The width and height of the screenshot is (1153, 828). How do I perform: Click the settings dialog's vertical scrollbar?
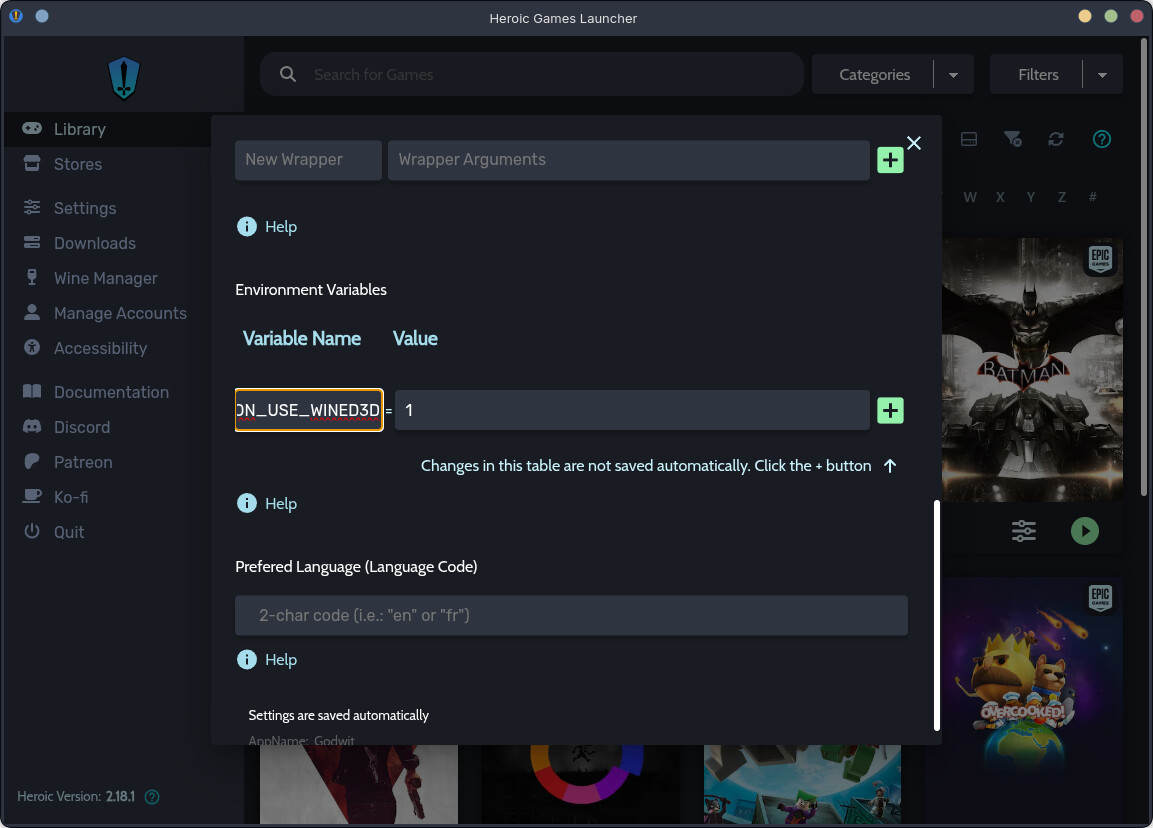tap(937, 615)
